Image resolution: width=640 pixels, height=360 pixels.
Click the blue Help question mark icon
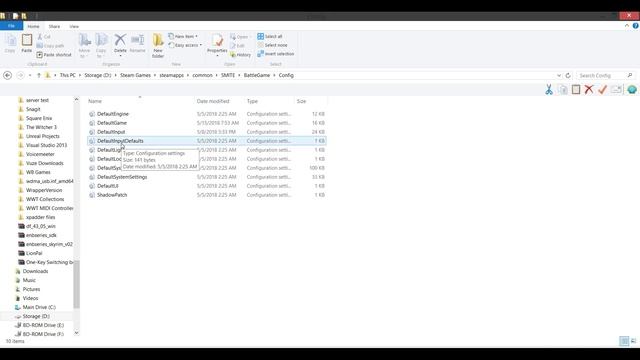click(x=636, y=26)
